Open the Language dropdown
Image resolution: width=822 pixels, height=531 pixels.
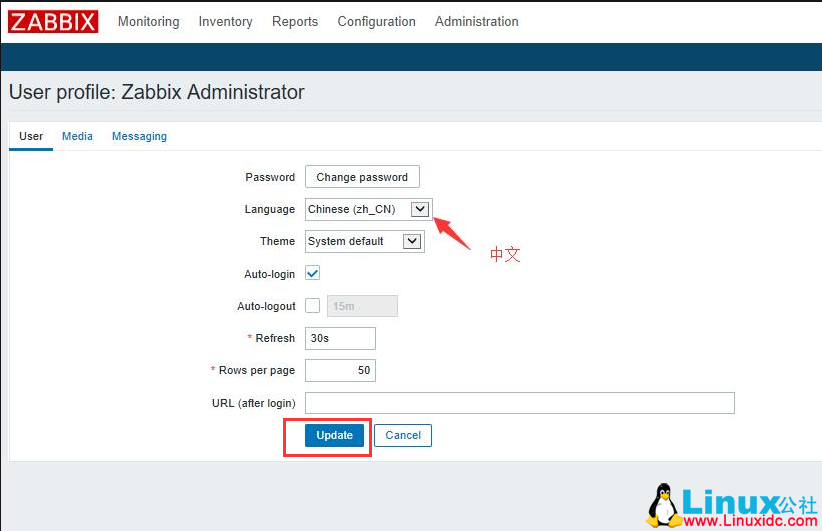369,209
